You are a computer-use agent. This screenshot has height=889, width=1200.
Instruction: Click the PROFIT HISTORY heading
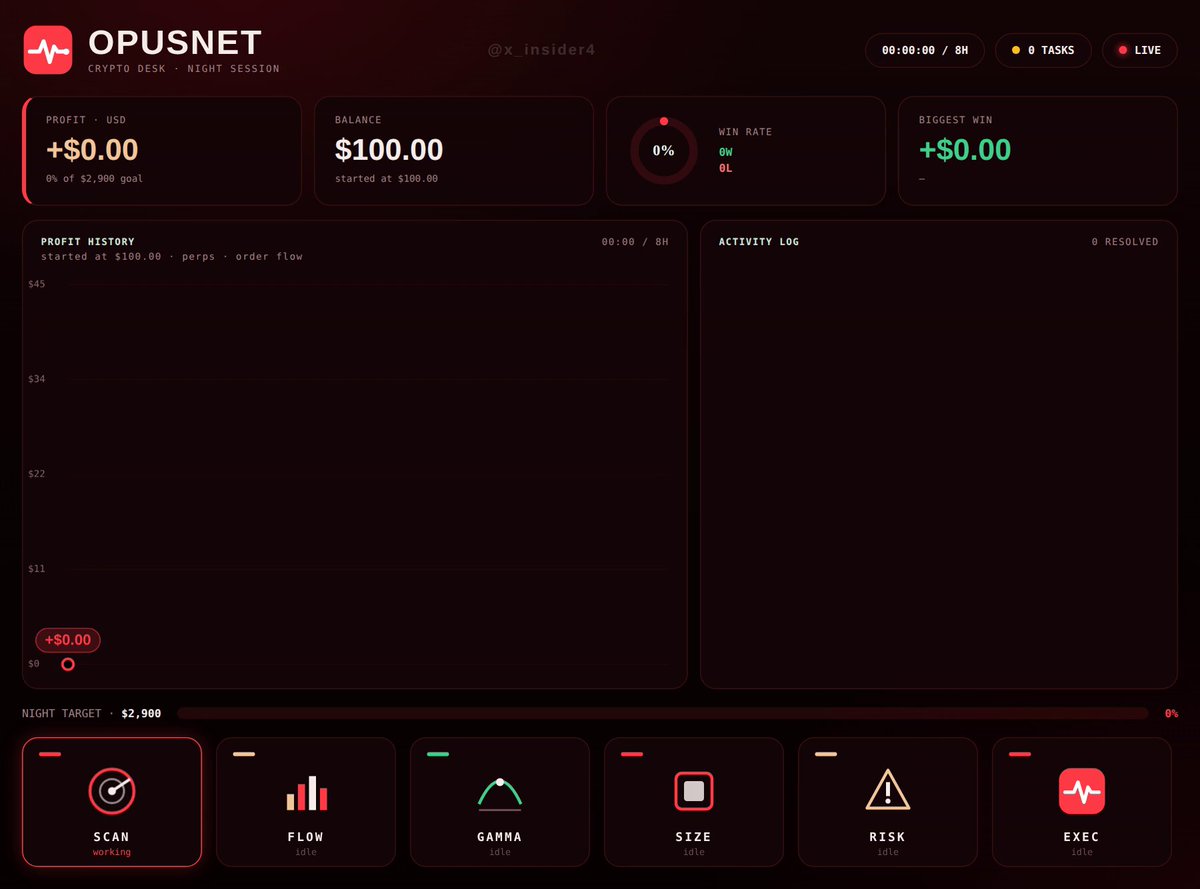[x=88, y=242]
